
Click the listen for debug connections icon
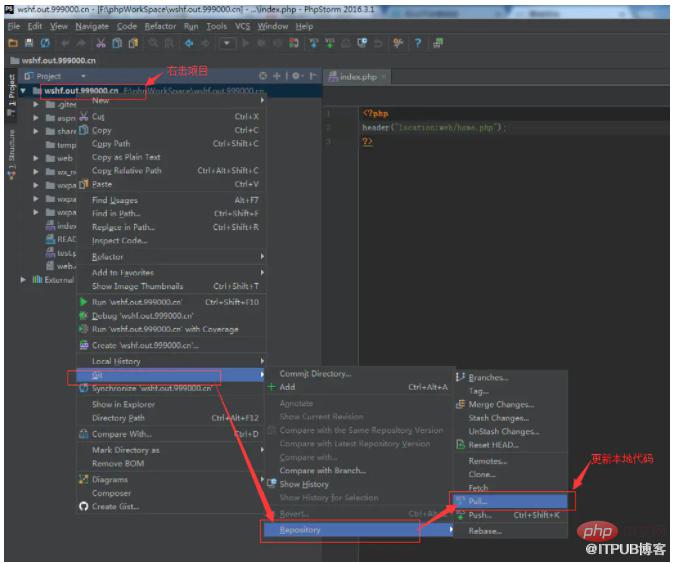294,43
